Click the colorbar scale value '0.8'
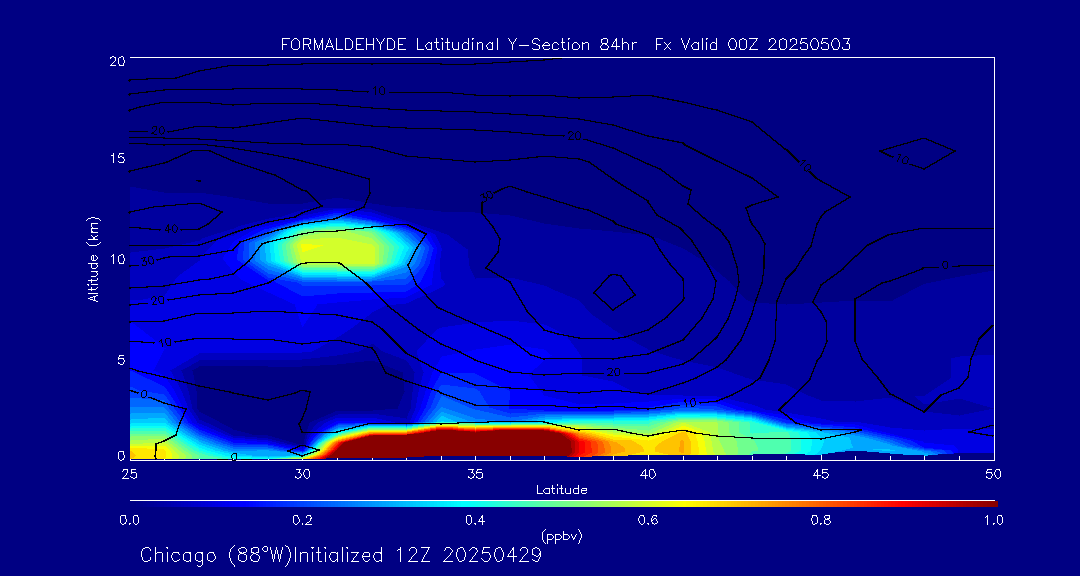Screen dimensions: 1080x576 click(821, 520)
